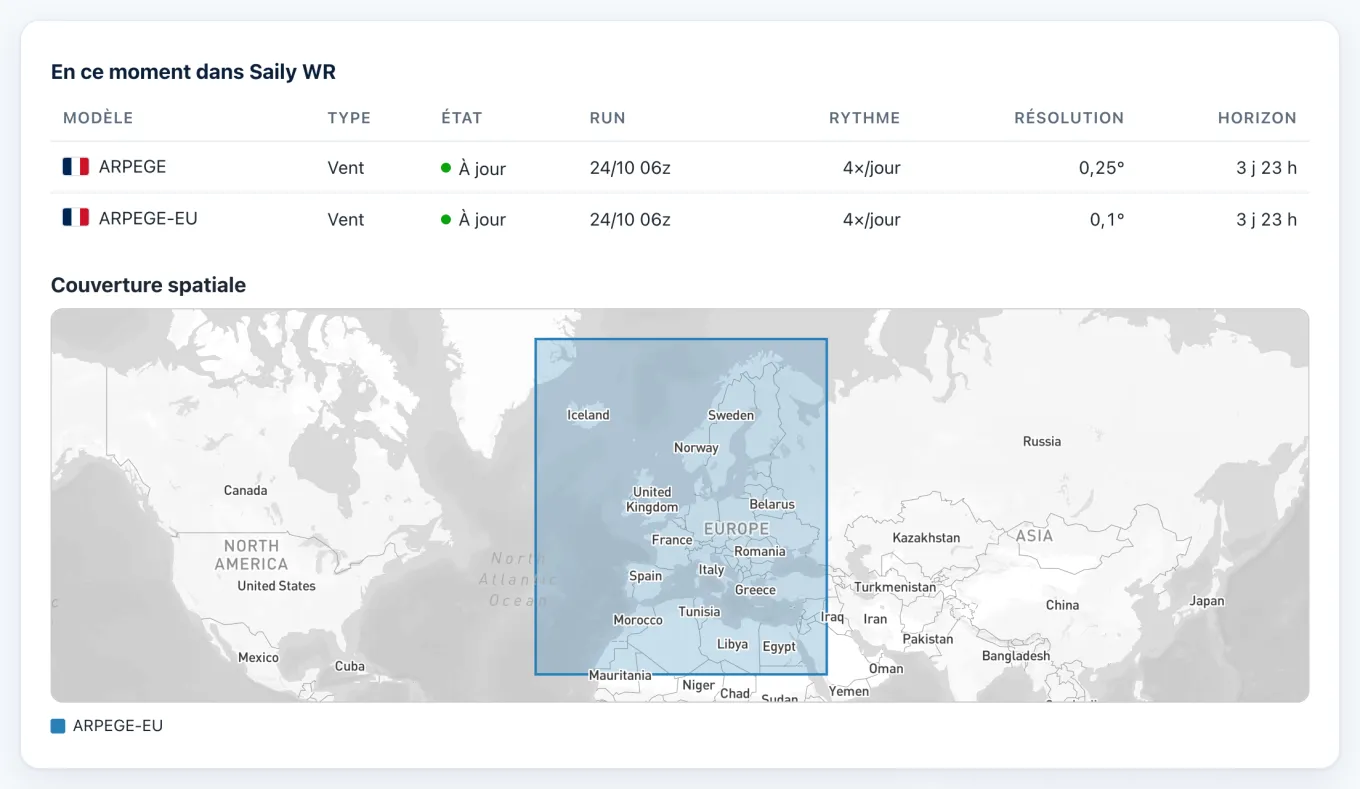This screenshot has height=789, width=1360.
Task: Click the Russia label on the map
Action: click(x=1042, y=441)
